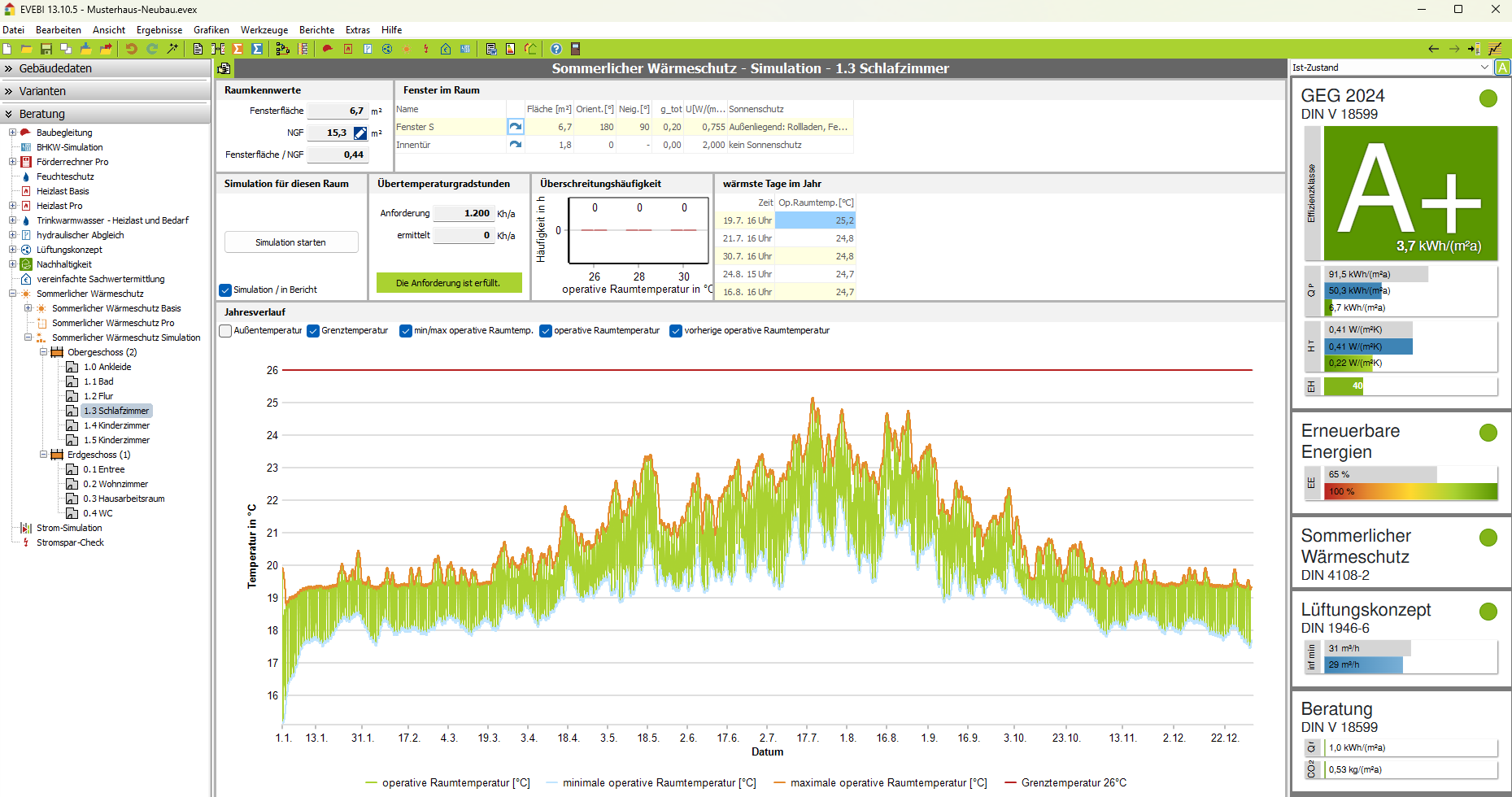This screenshot has height=797, width=1512.
Task: Click the arrow icon beside Fenster S
Action: click(515, 127)
